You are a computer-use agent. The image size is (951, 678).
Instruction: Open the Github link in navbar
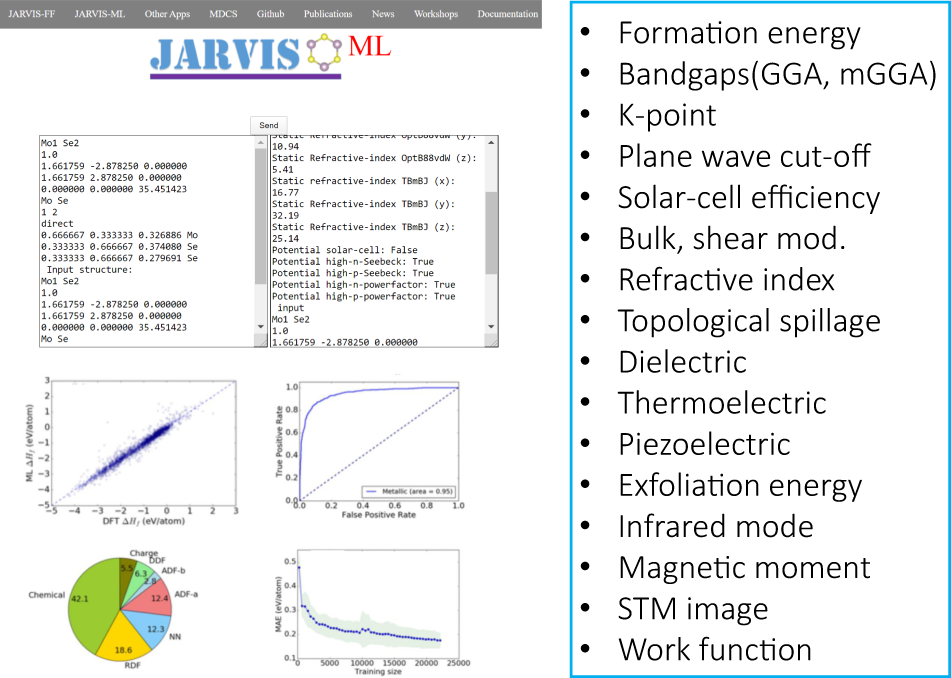point(271,14)
